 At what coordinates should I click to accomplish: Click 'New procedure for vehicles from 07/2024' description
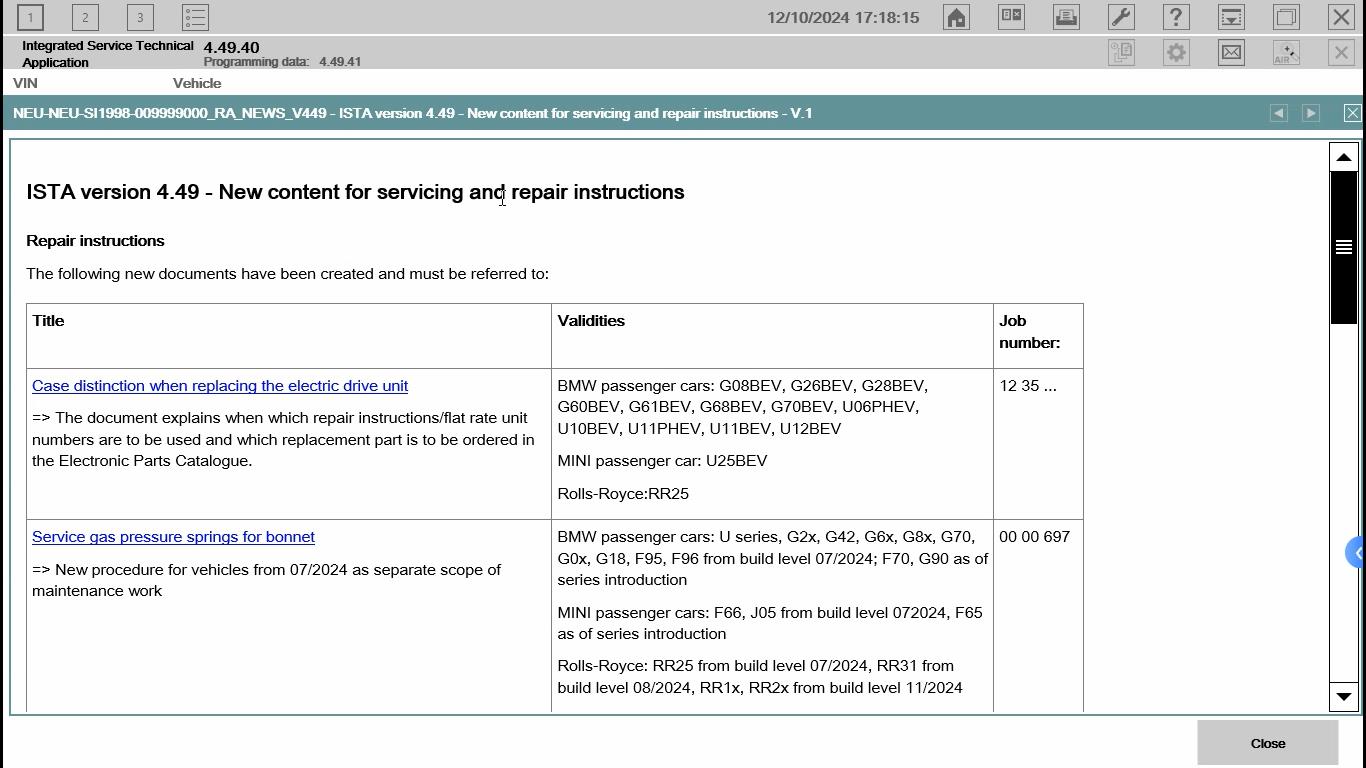coord(266,580)
